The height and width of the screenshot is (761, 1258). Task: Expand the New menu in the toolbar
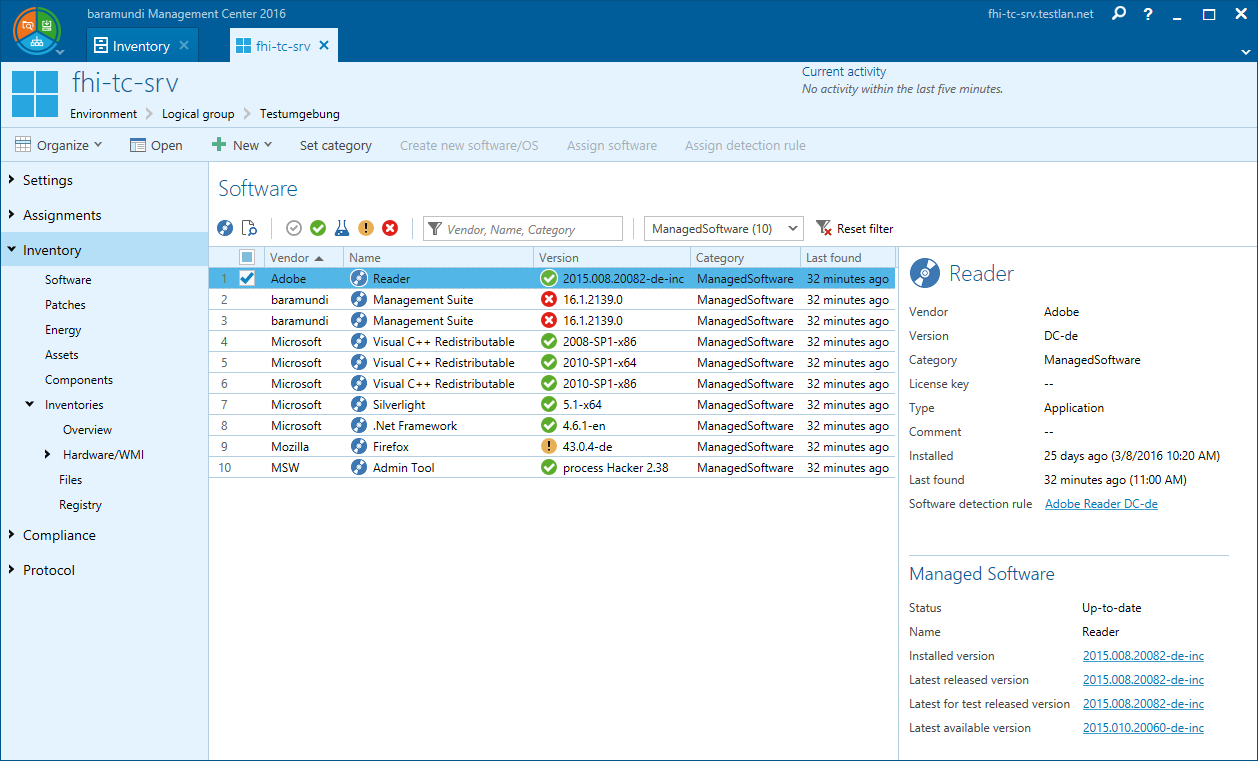[241, 145]
